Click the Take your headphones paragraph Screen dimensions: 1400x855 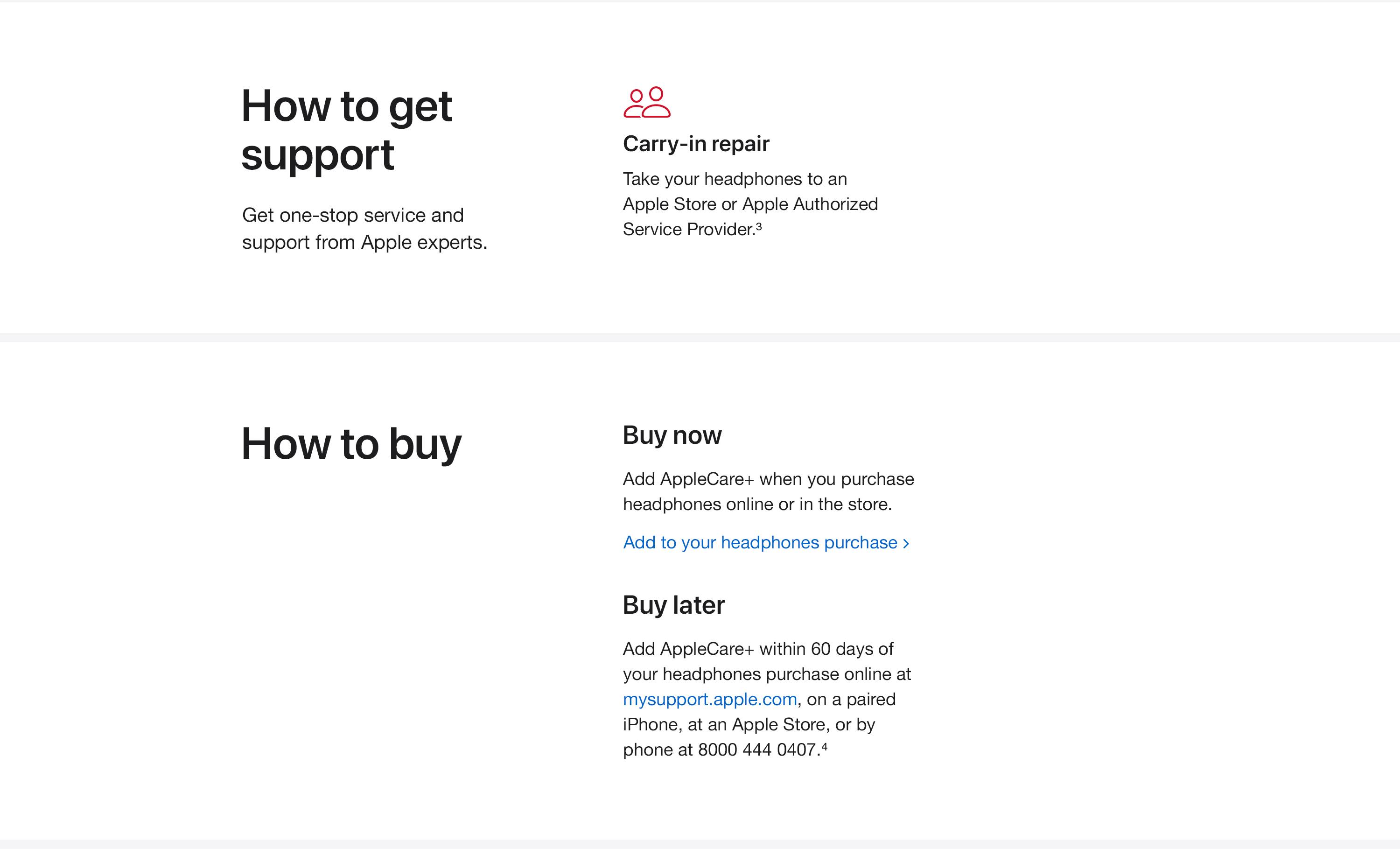point(750,204)
